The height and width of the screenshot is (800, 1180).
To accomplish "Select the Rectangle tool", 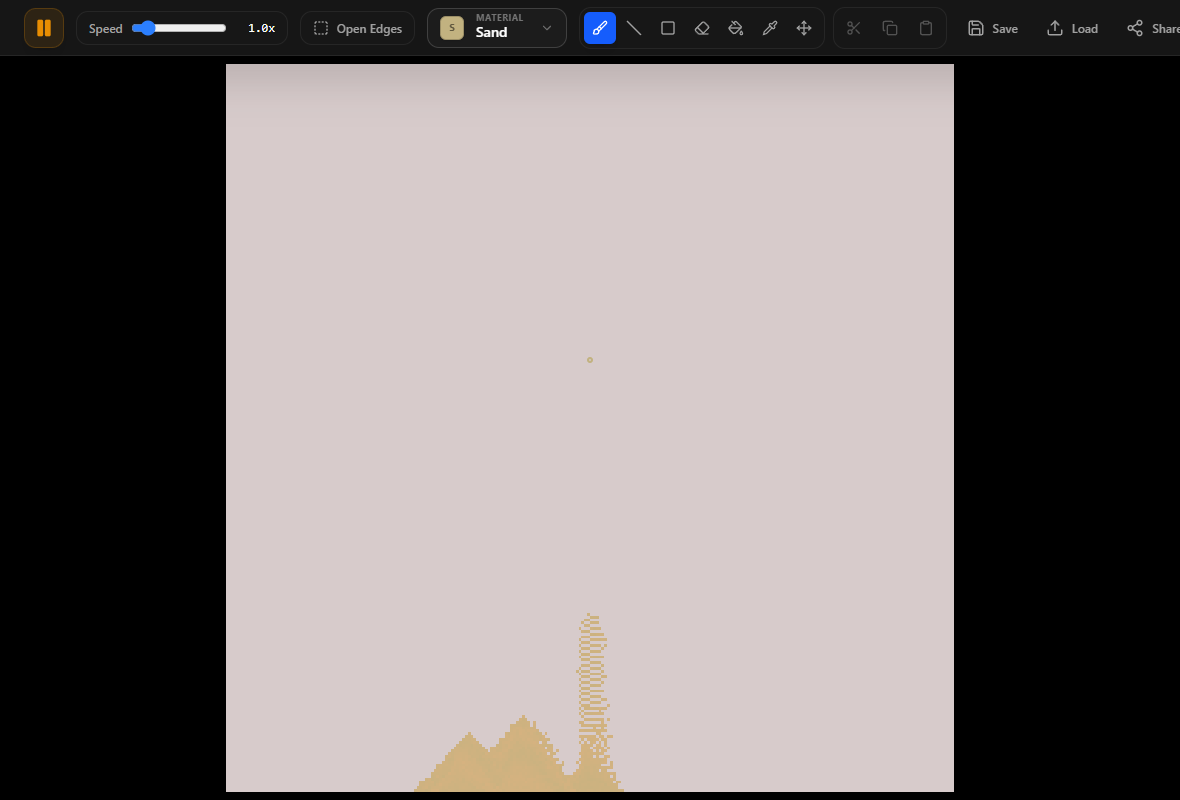I will click(x=668, y=28).
